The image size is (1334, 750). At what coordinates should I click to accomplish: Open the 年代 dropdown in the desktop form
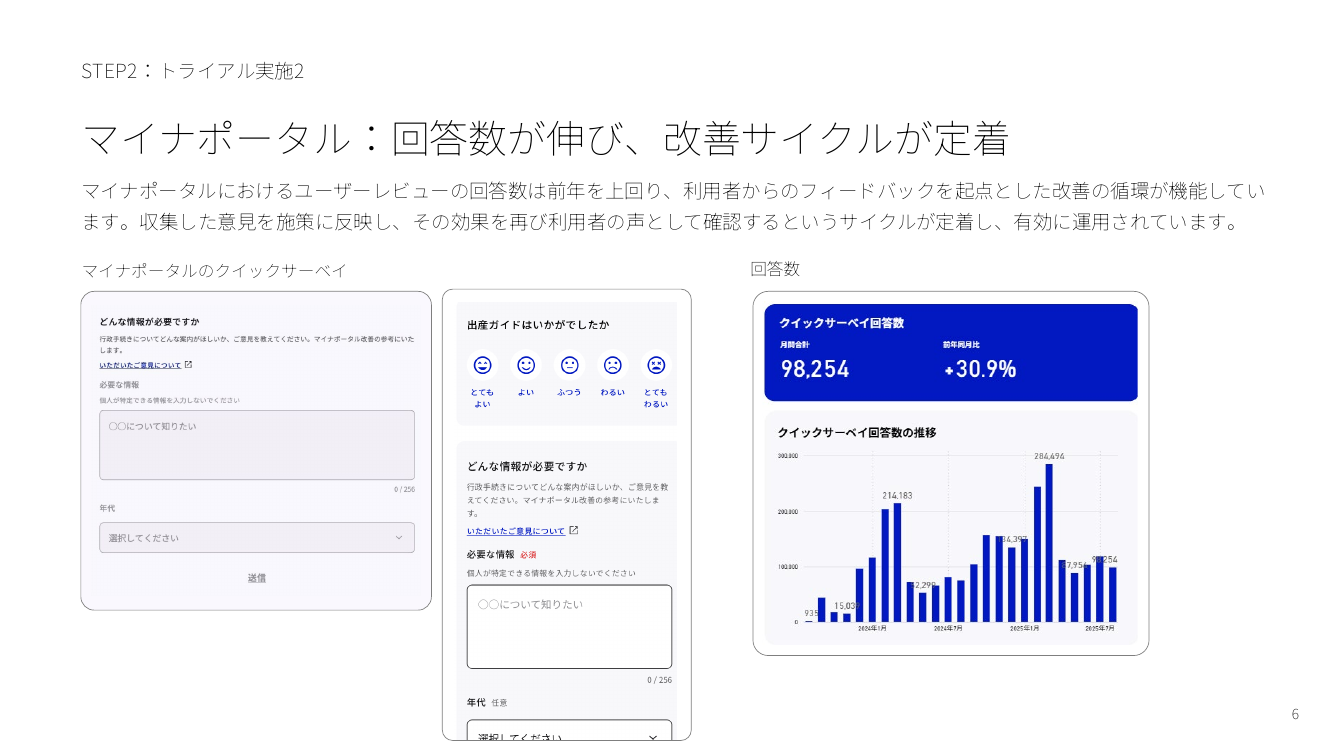257,538
